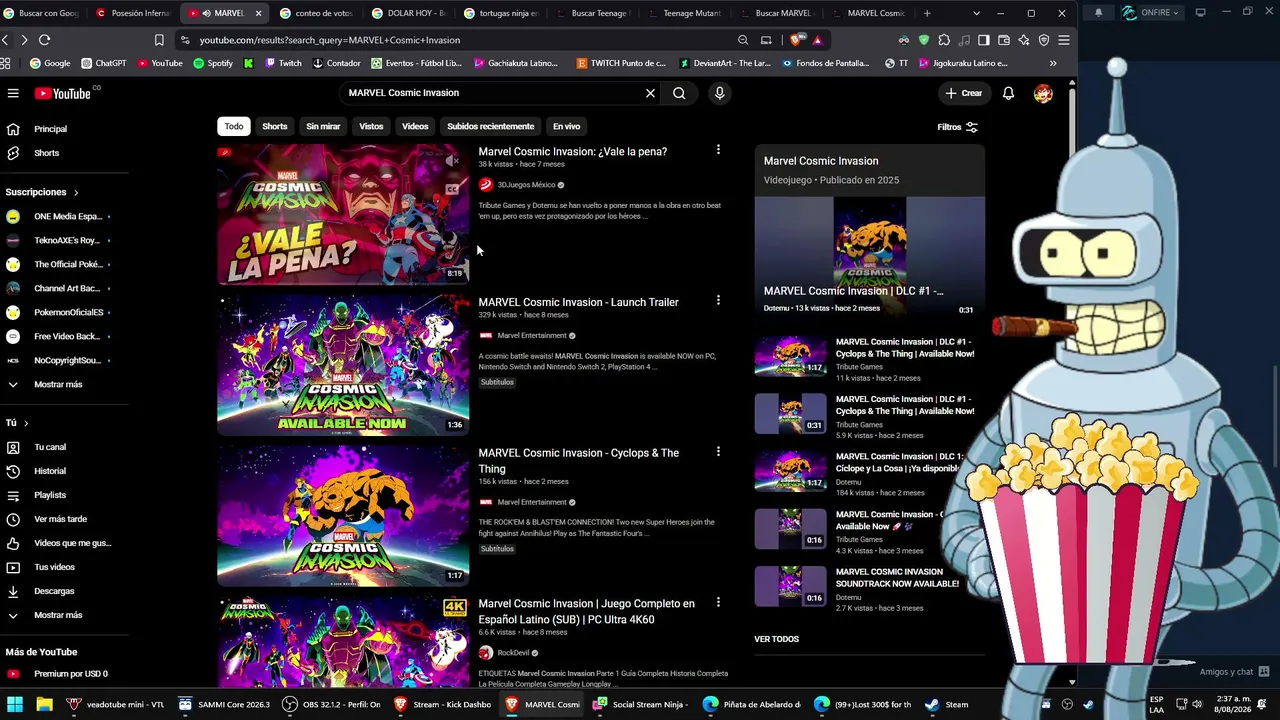Open Steam from the taskbar

tap(947, 704)
